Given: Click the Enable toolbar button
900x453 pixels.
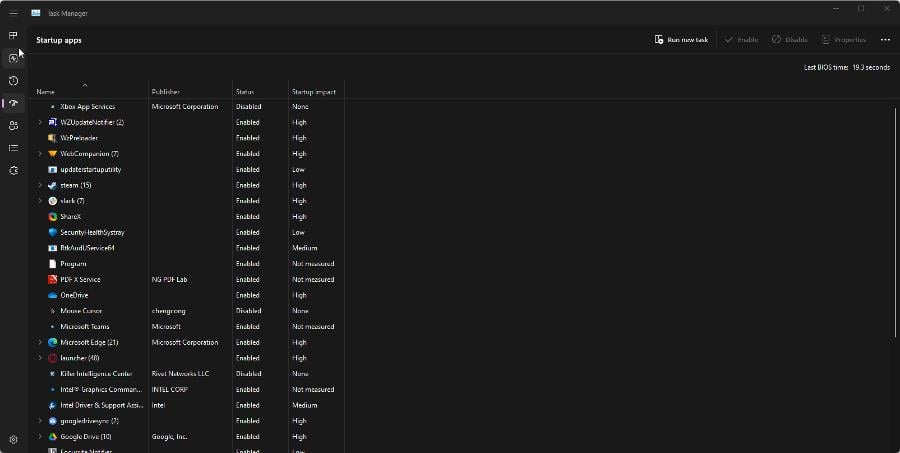Looking at the screenshot, I should (x=741, y=40).
